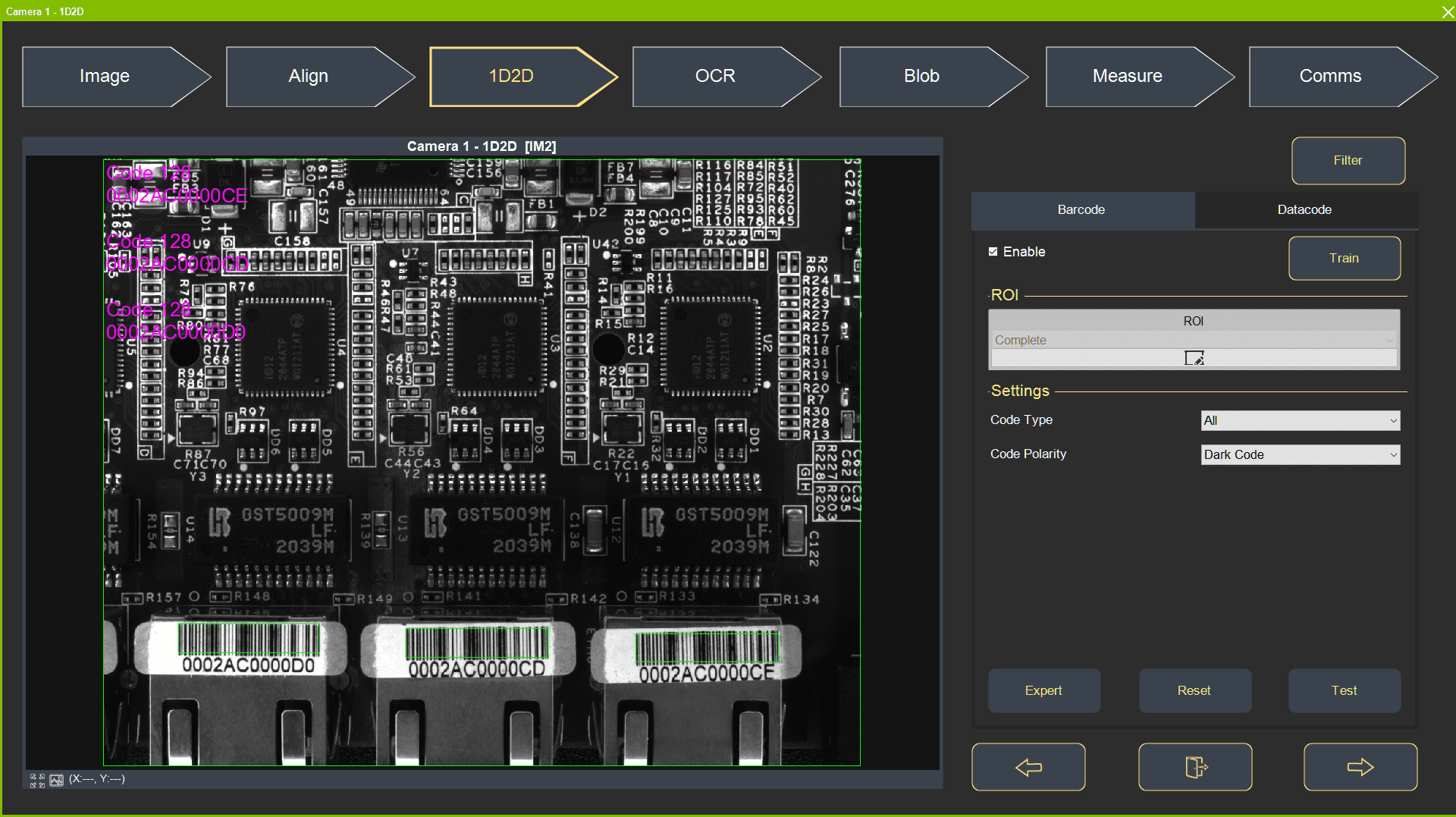Close the Camera 1 - 1D2D window
Viewport: 1456px width, 817px height.
[x=1447, y=11]
